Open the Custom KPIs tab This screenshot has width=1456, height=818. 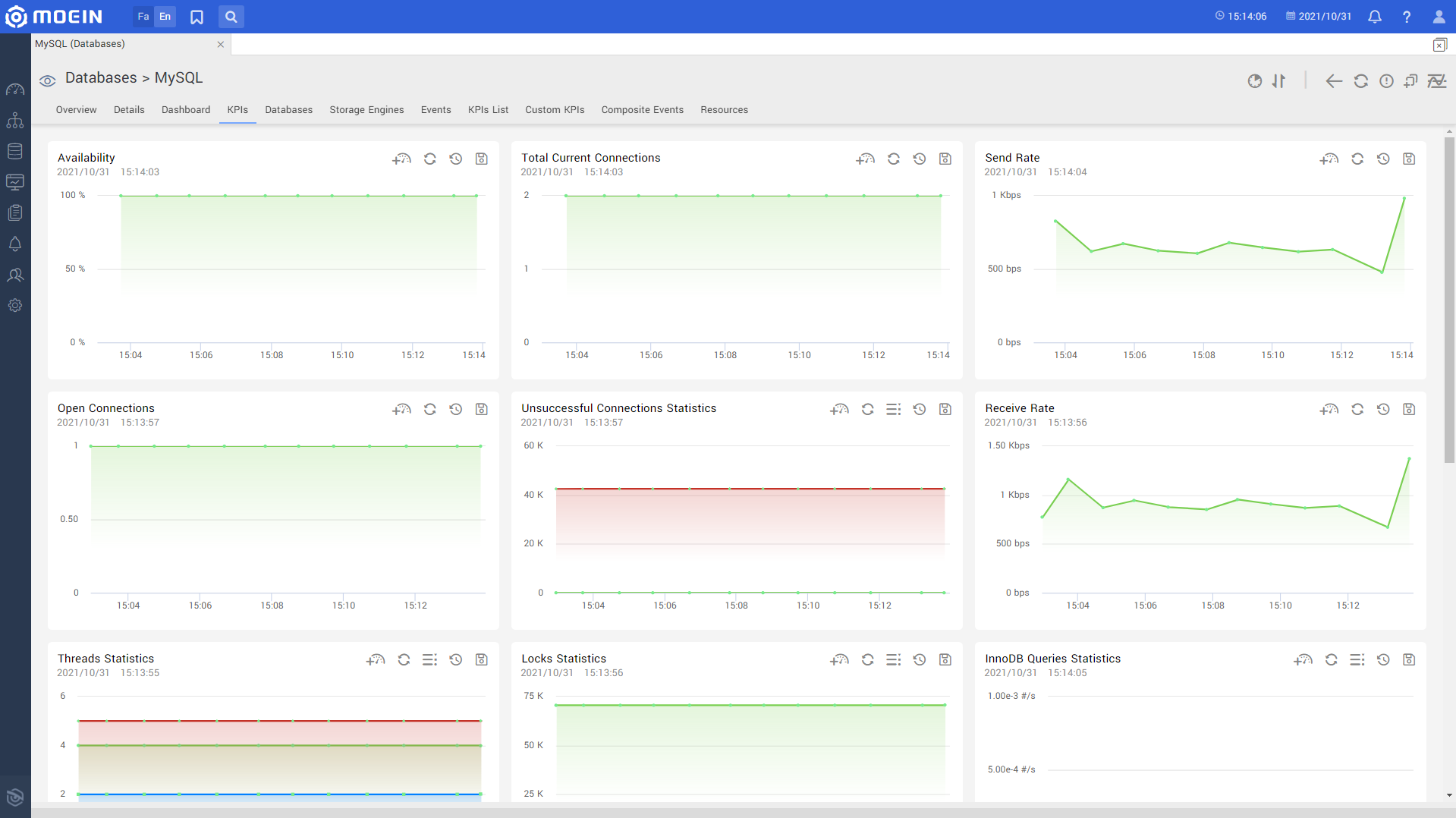[555, 110]
